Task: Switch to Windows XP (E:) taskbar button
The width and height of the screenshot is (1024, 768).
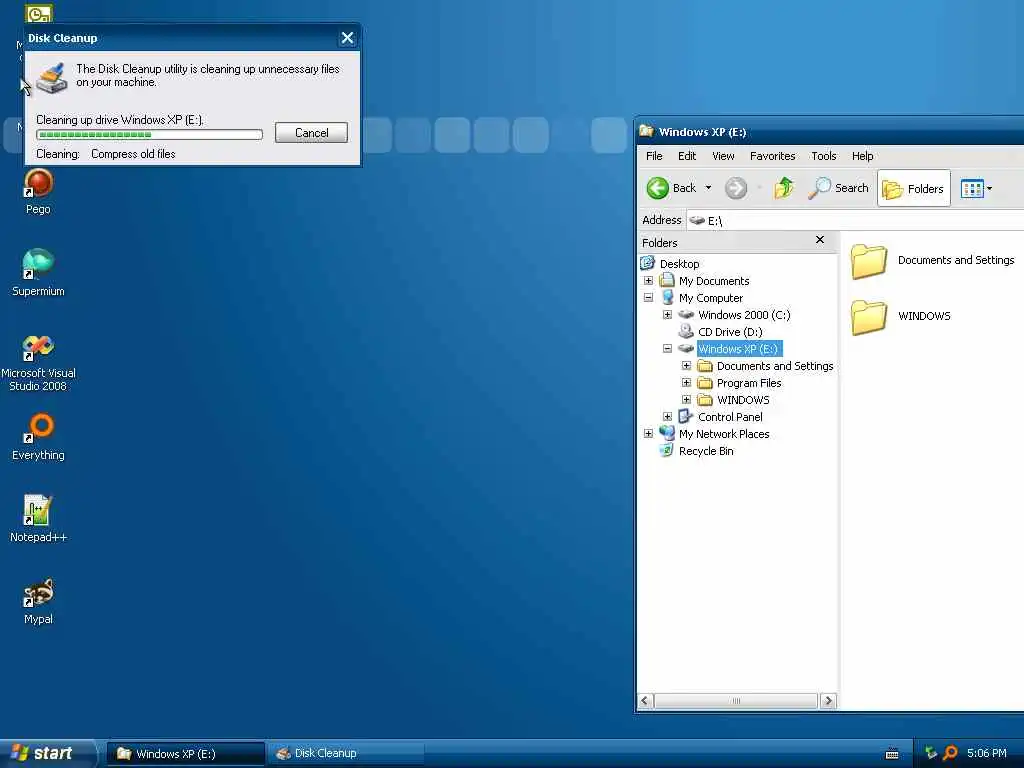Action: (x=186, y=754)
